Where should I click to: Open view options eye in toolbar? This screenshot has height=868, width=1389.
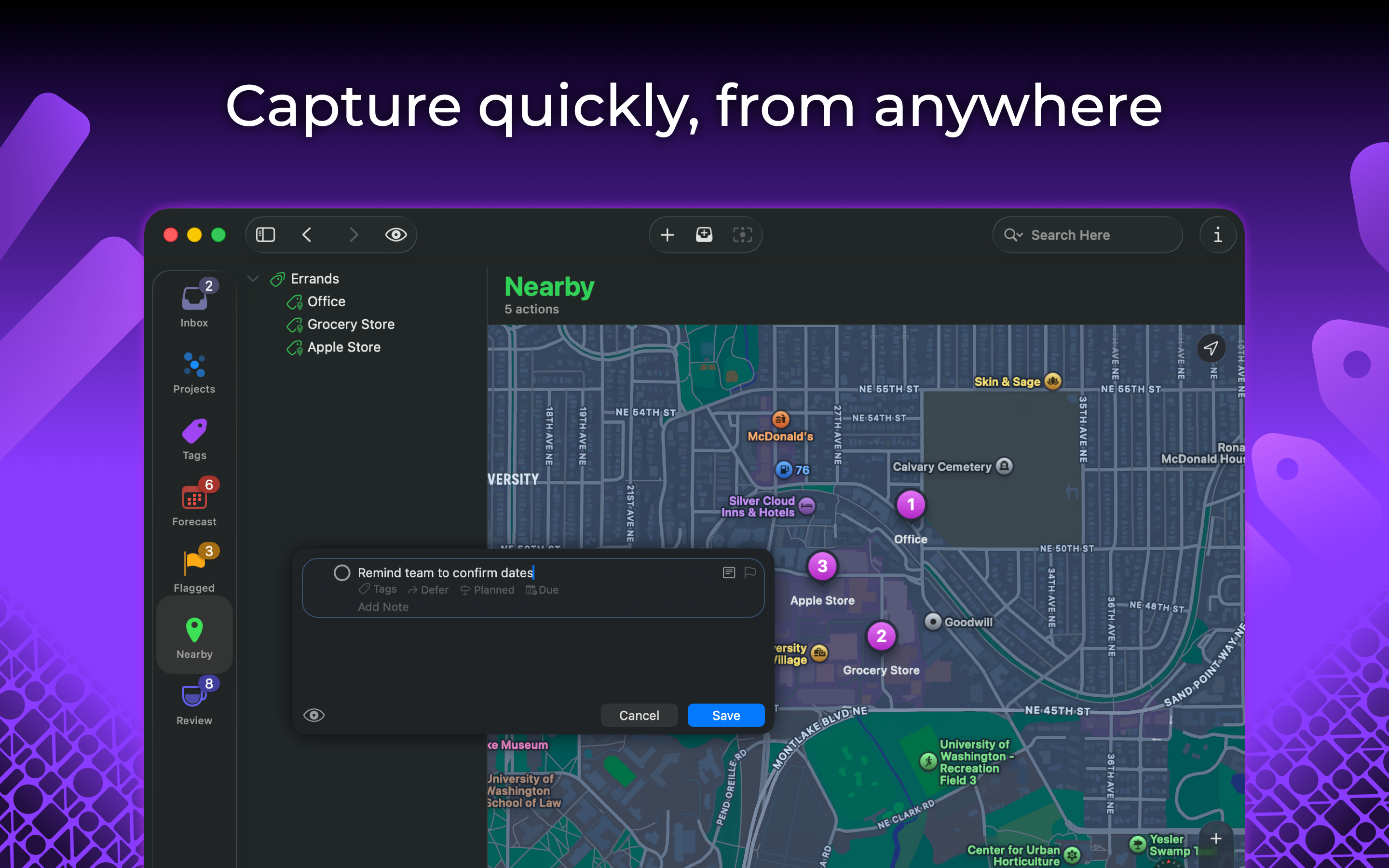coord(396,235)
